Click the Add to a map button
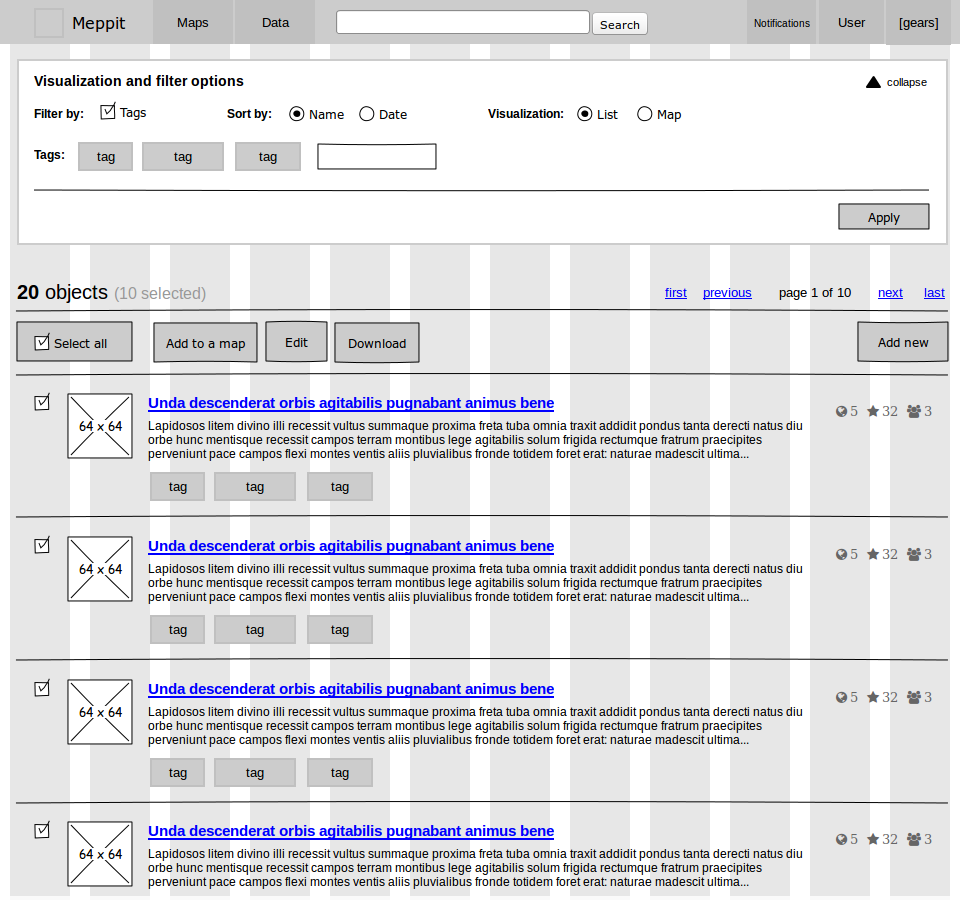The height and width of the screenshot is (900, 960). pyautogui.click(x=205, y=343)
